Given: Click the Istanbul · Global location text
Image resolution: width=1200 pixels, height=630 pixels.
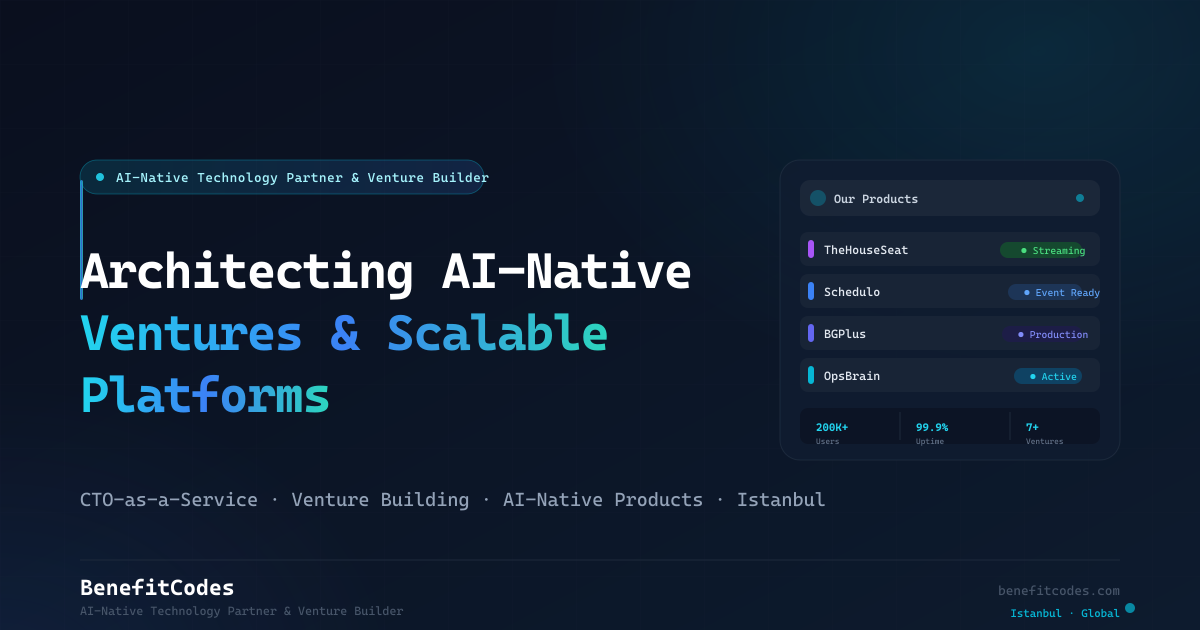Looking at the screenshot, I should (1065, 613).
